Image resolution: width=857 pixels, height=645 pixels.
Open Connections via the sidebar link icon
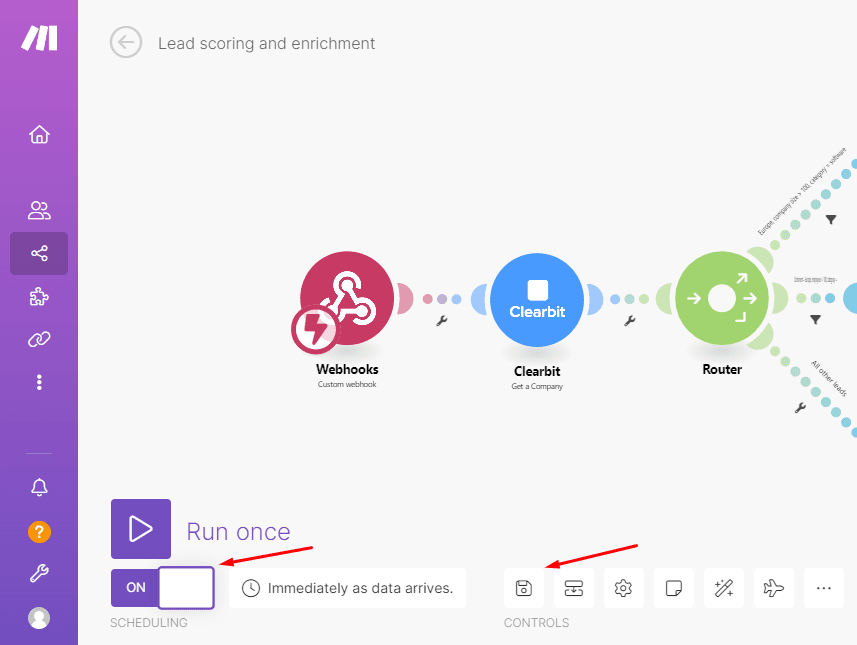click(38, 339)
